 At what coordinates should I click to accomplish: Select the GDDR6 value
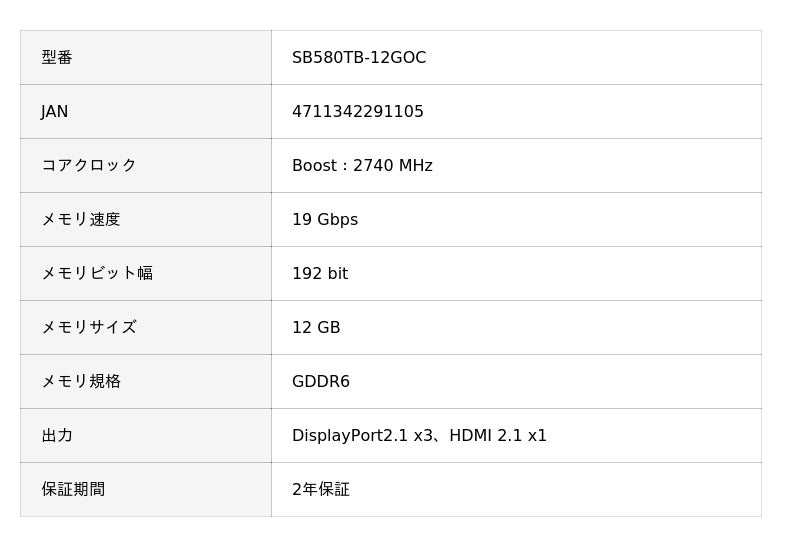[x=320, y=382]
